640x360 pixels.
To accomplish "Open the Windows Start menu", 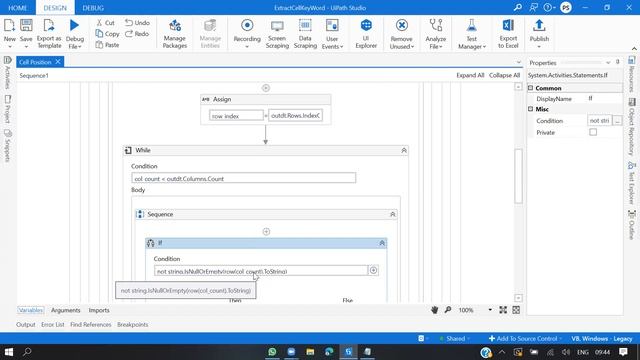I will (9, 352).
